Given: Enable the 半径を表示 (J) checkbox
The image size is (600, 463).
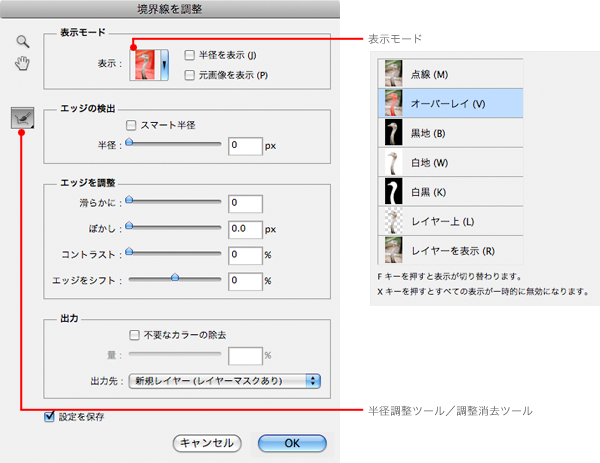Looking at the screenshot, I should (x=190, y=55).
